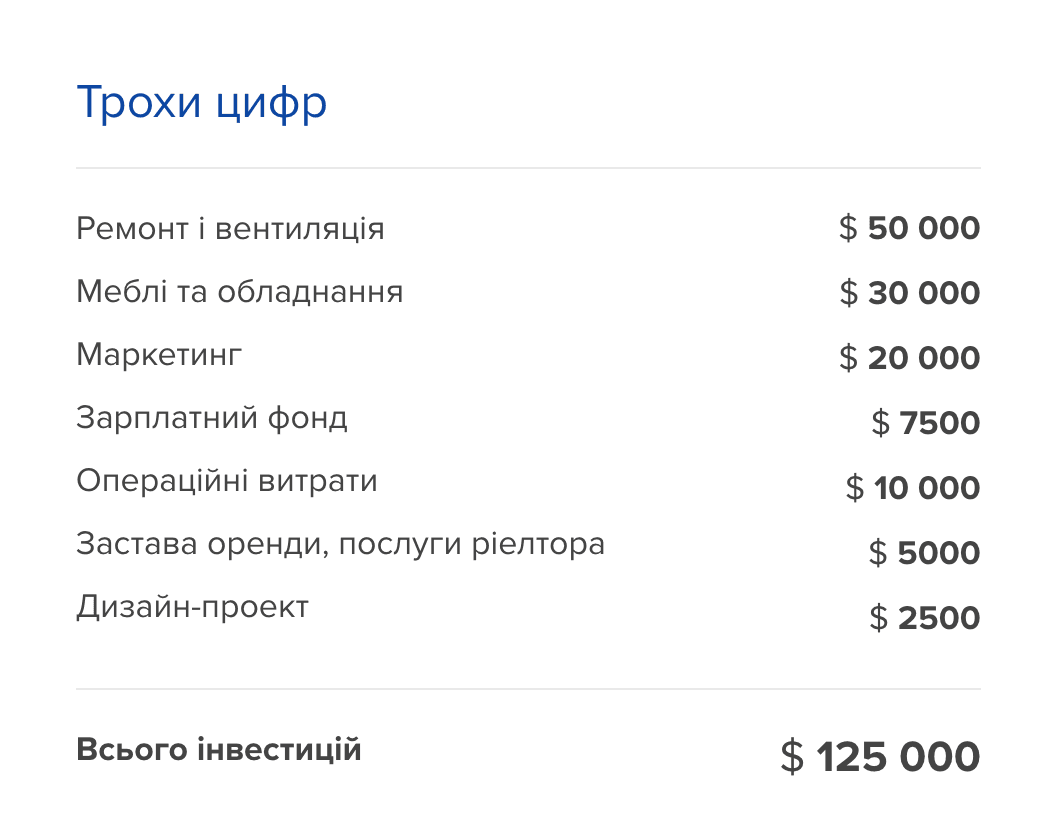Click the $ 5000 amount
Viewport: 1056px width, 828px height.
click(924, 552)
